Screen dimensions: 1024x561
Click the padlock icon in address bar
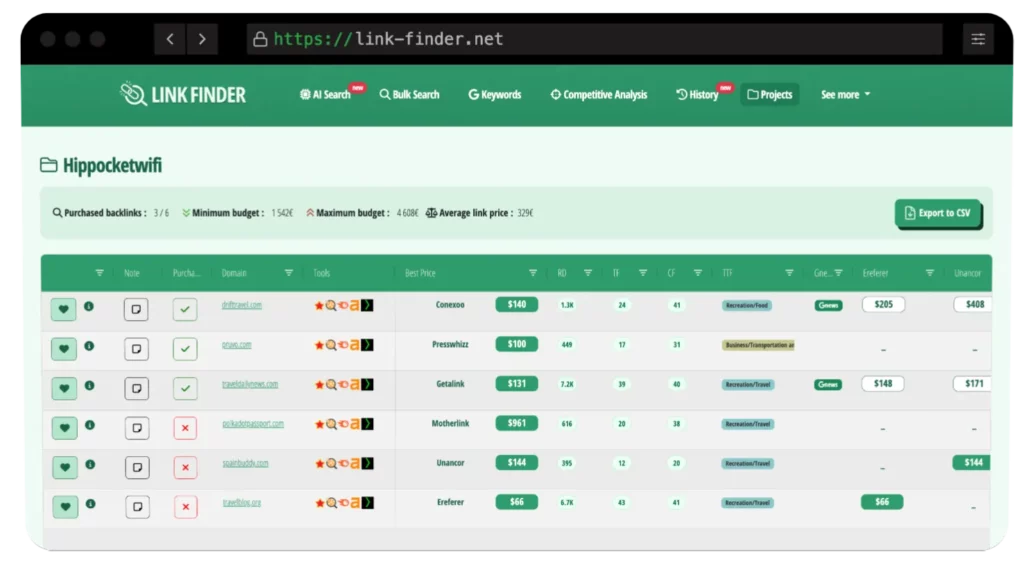[x=260, y=39]
